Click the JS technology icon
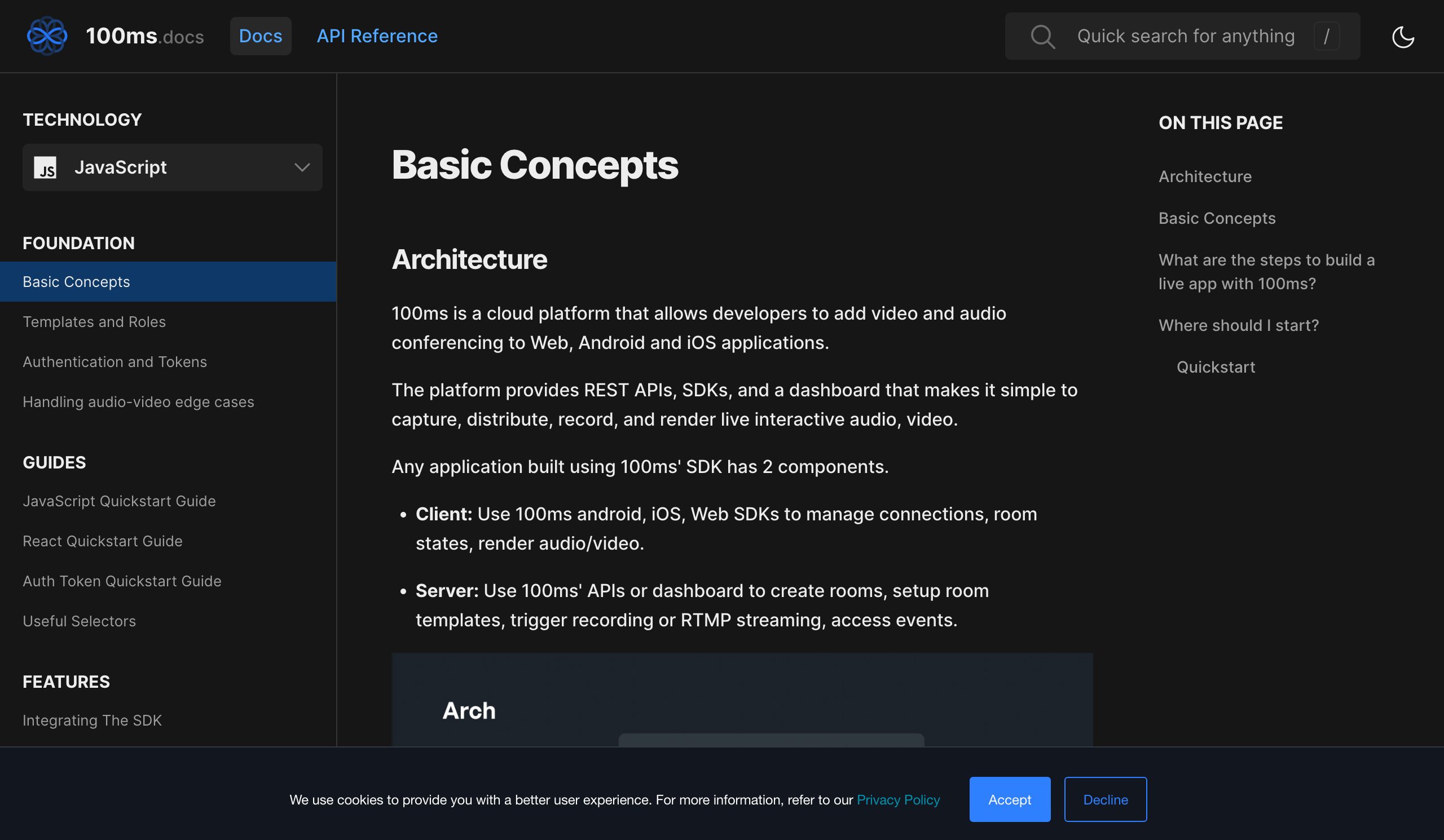 click(45, 167)
